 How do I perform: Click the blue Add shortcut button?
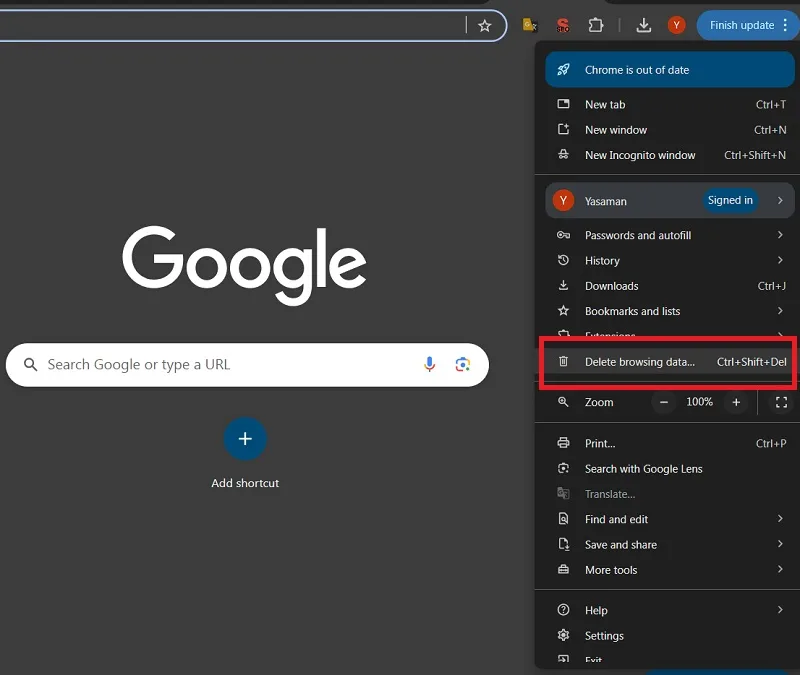click(245, 439)
